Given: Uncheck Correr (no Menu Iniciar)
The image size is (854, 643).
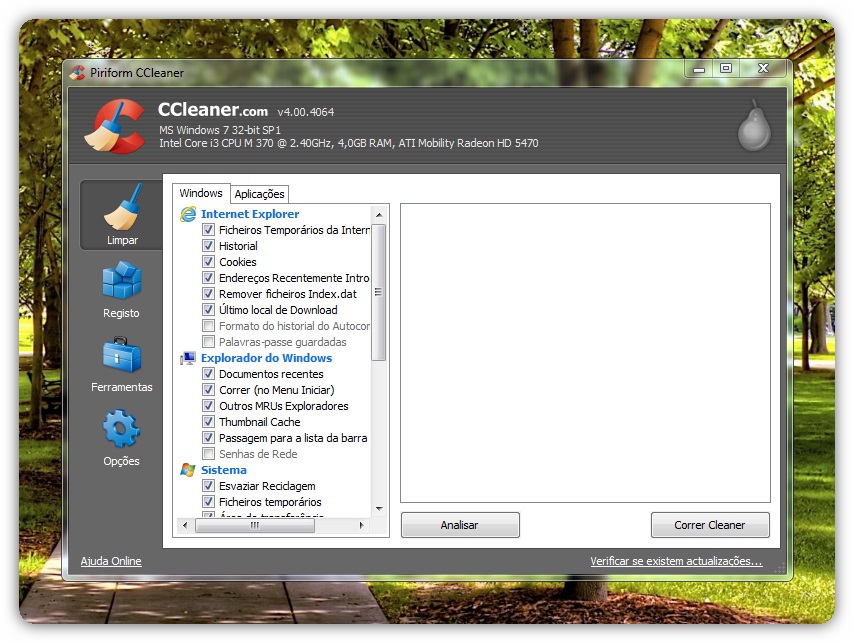Looking at the screenshot, I should coord(208,390).
